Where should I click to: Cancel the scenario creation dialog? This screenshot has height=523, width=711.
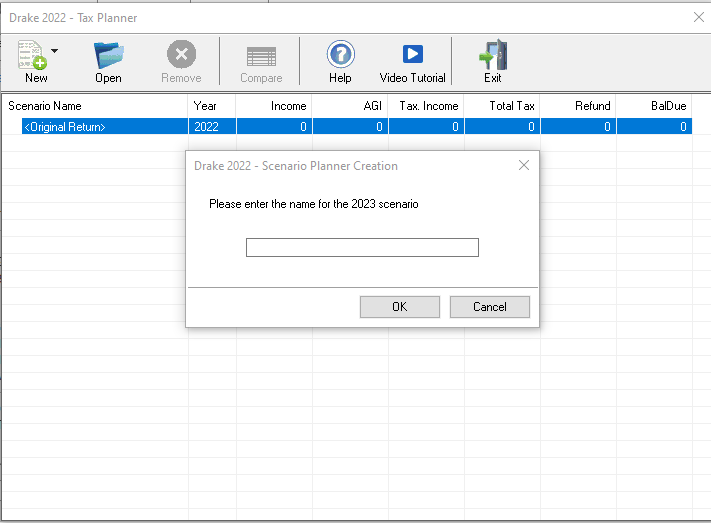click(490, 307)
